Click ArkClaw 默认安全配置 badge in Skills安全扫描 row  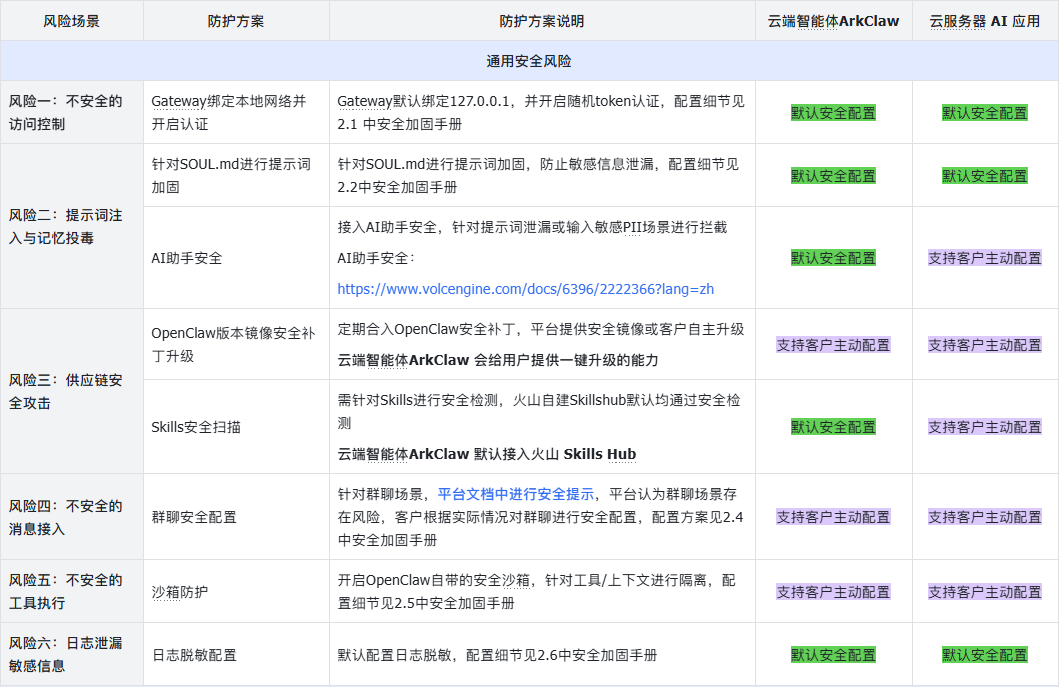coord(834,427)
